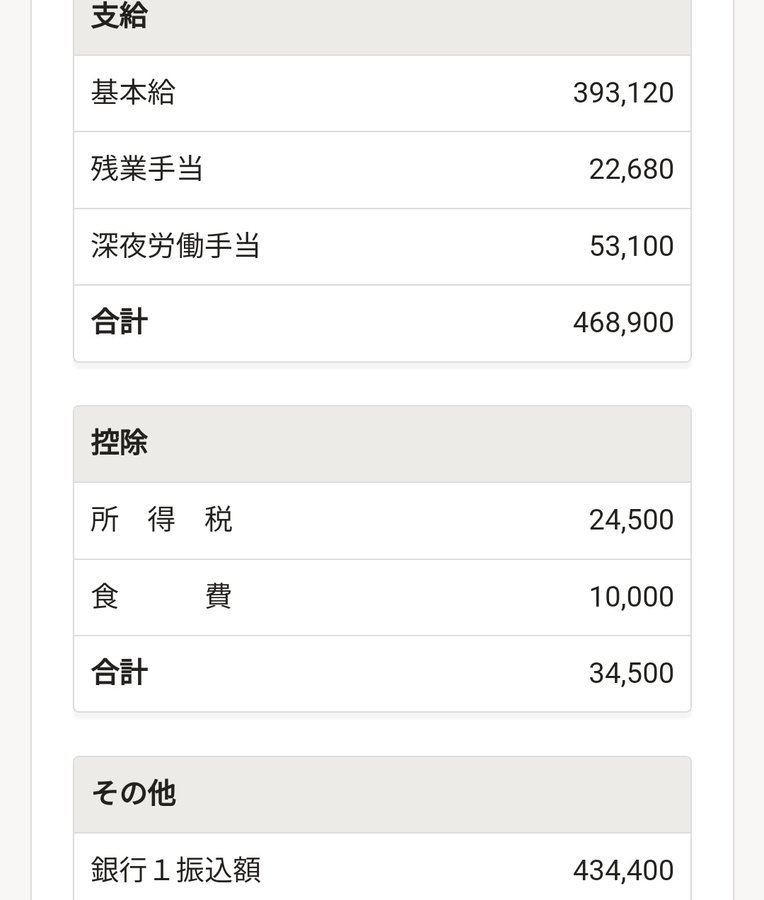Tap the 支給 section header

click(x=382, y=23)
